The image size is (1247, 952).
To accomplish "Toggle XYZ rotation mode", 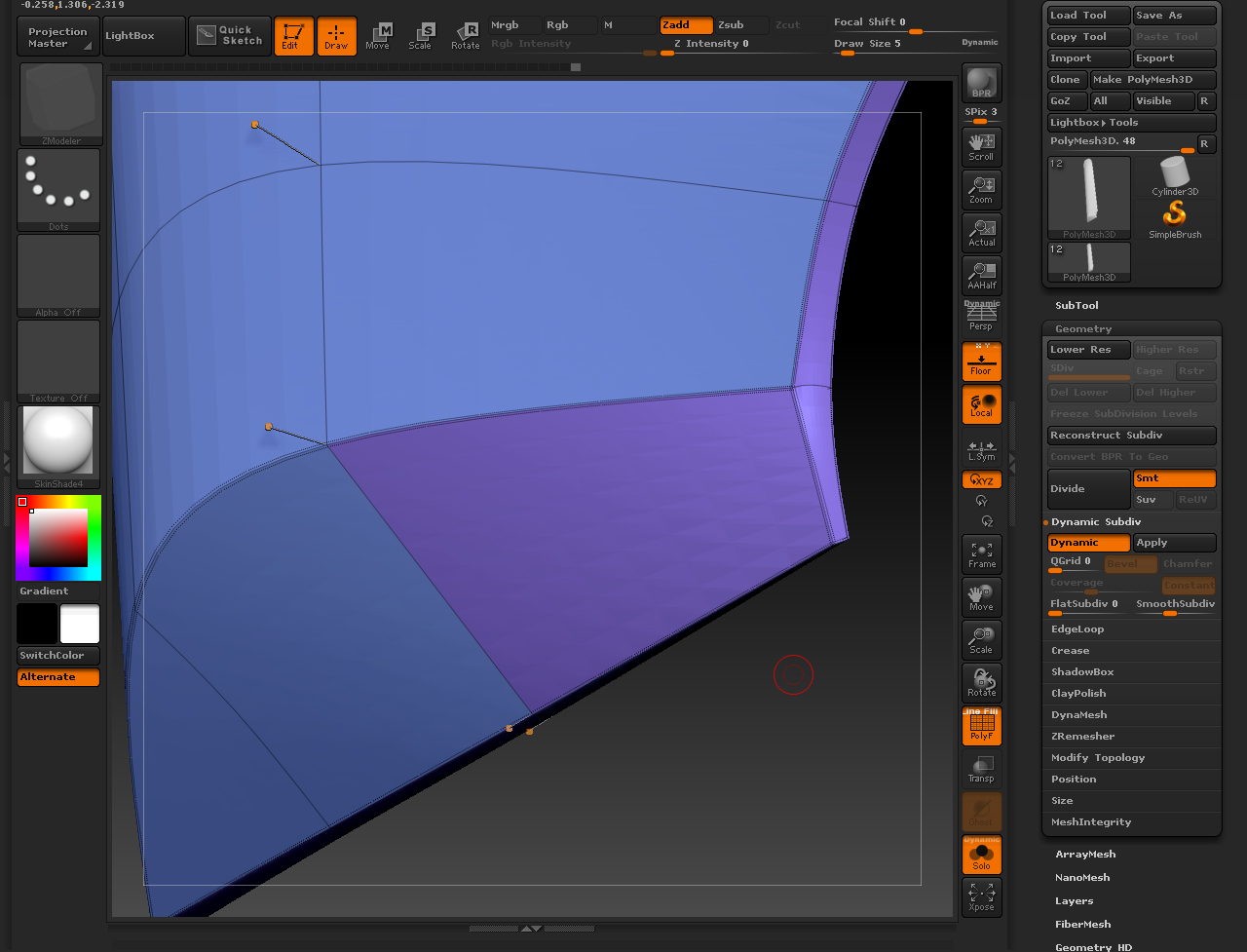I will pos(981,480).
